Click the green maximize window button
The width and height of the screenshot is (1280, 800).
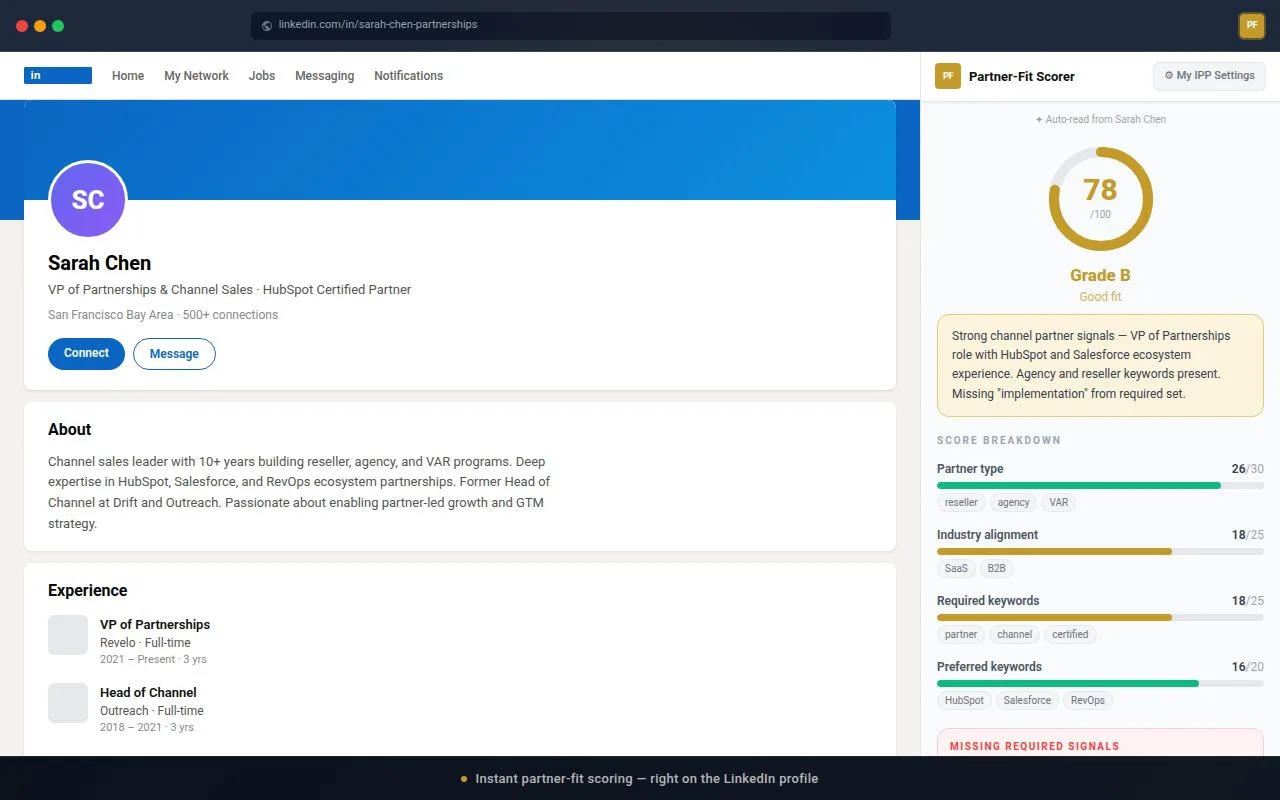point(58,26)
